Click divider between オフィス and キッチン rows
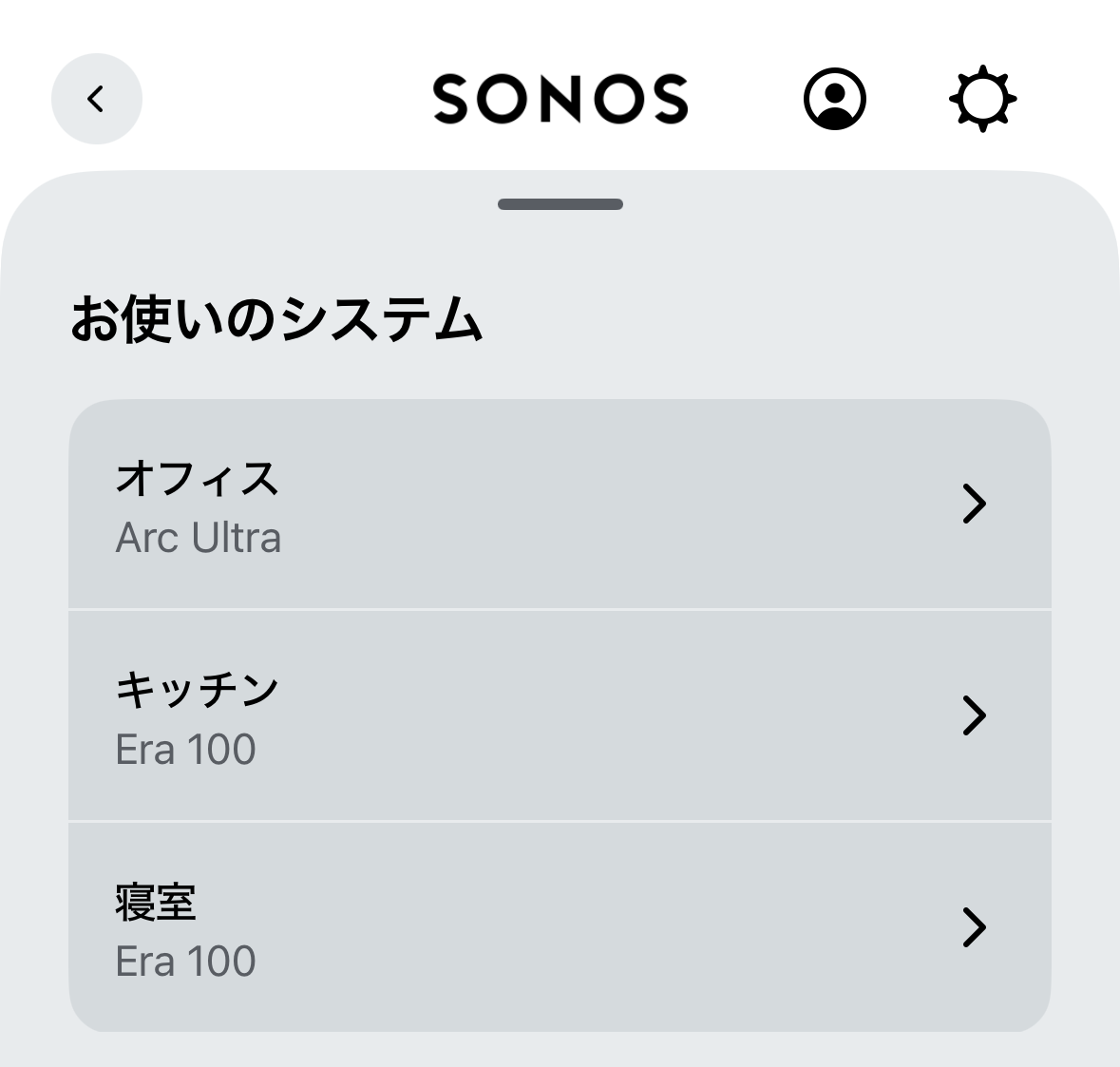This screenshot has height=1067, width=1120. (560, 609)
